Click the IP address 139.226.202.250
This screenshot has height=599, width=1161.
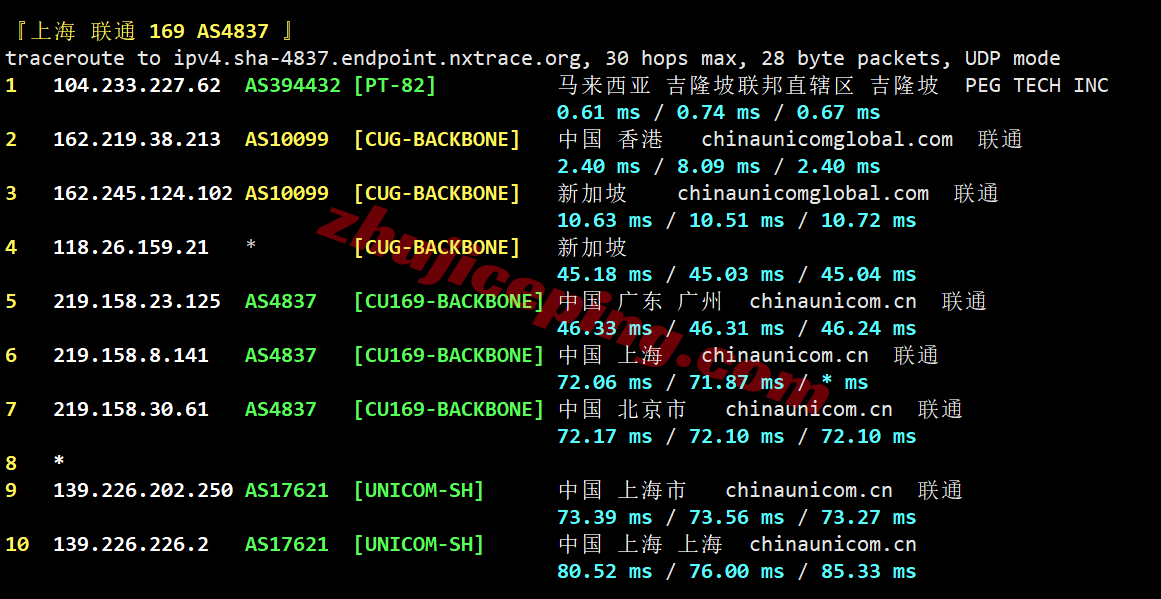click(x=143, y=490)
